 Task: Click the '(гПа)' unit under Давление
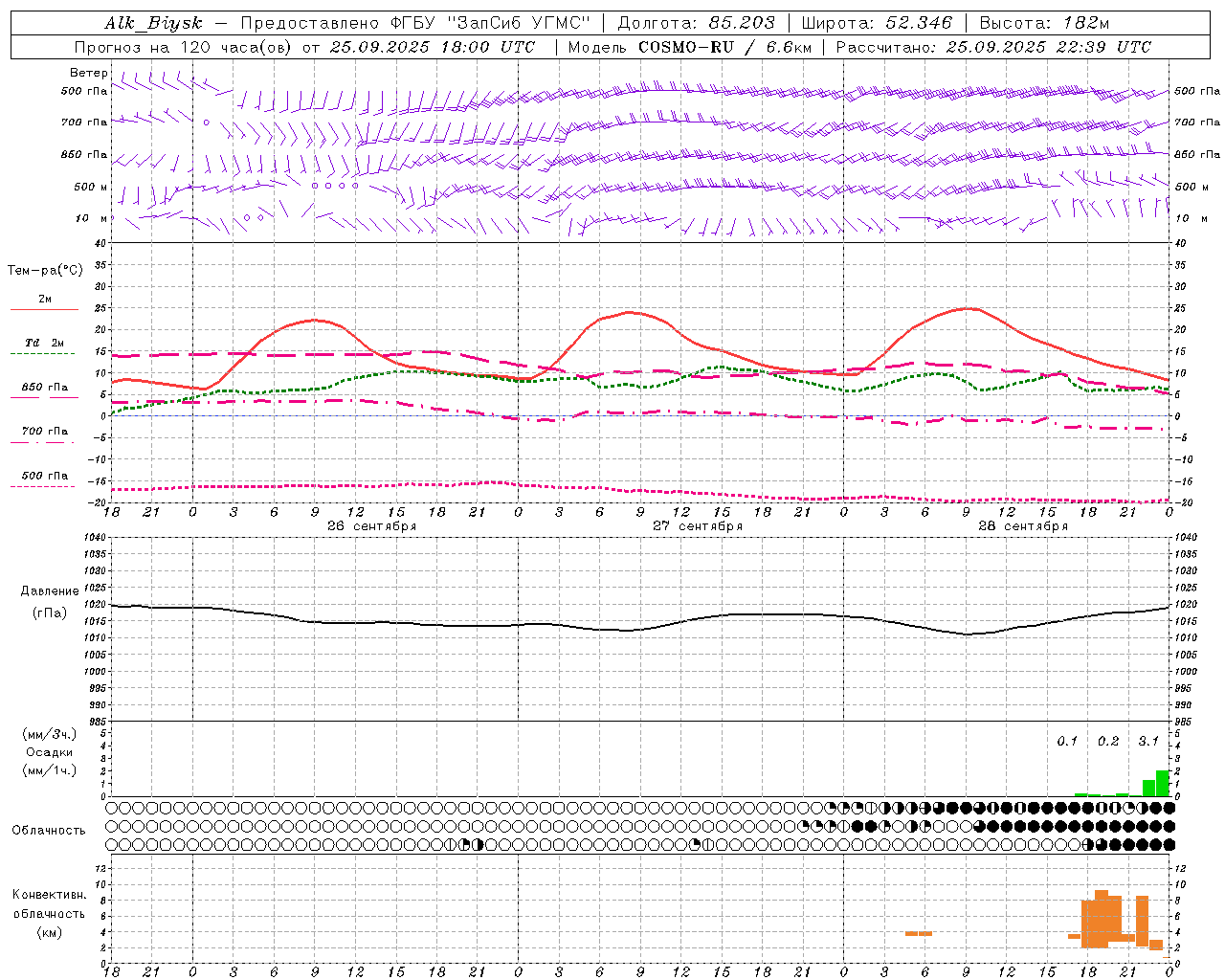point(50,612)
